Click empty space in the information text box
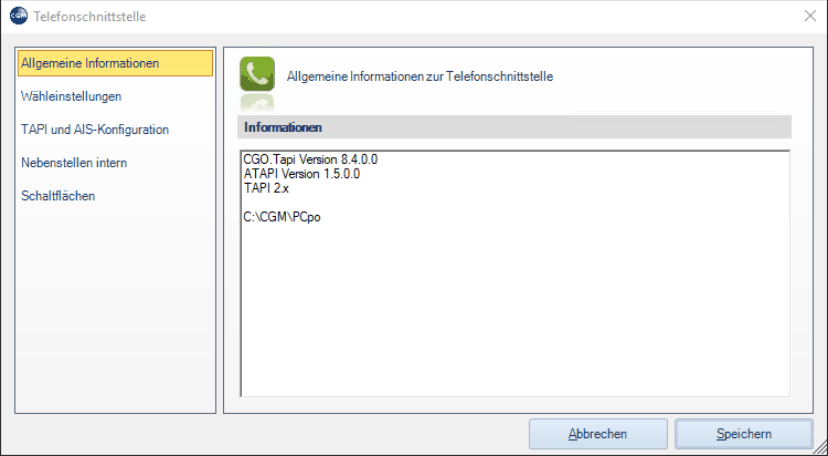 515,311
